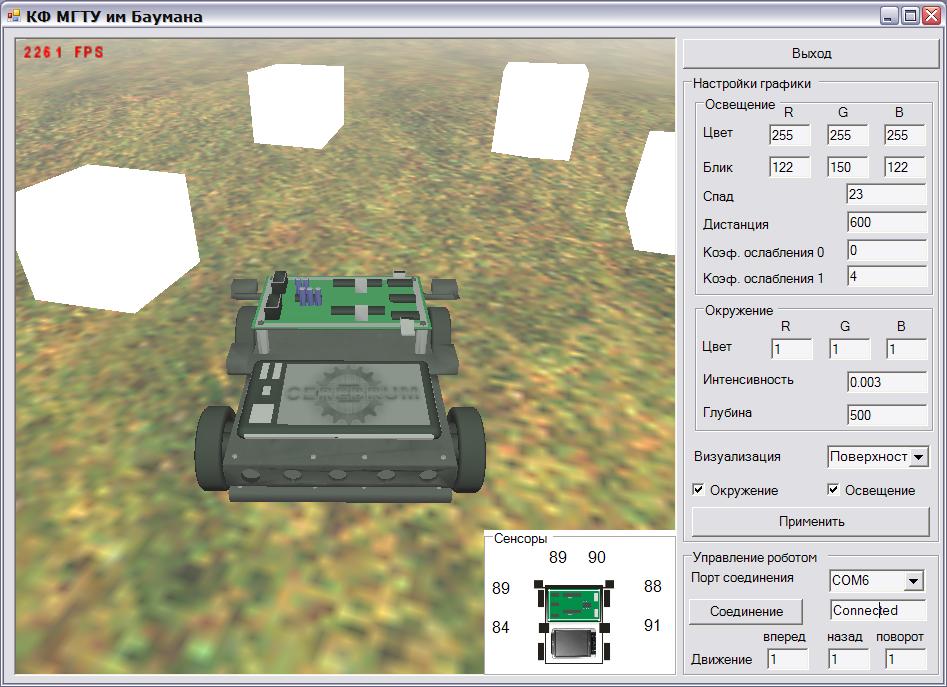Select the Блик G value field
The height and width of the screenshot is (687, 947).
[x=848, y=168]
